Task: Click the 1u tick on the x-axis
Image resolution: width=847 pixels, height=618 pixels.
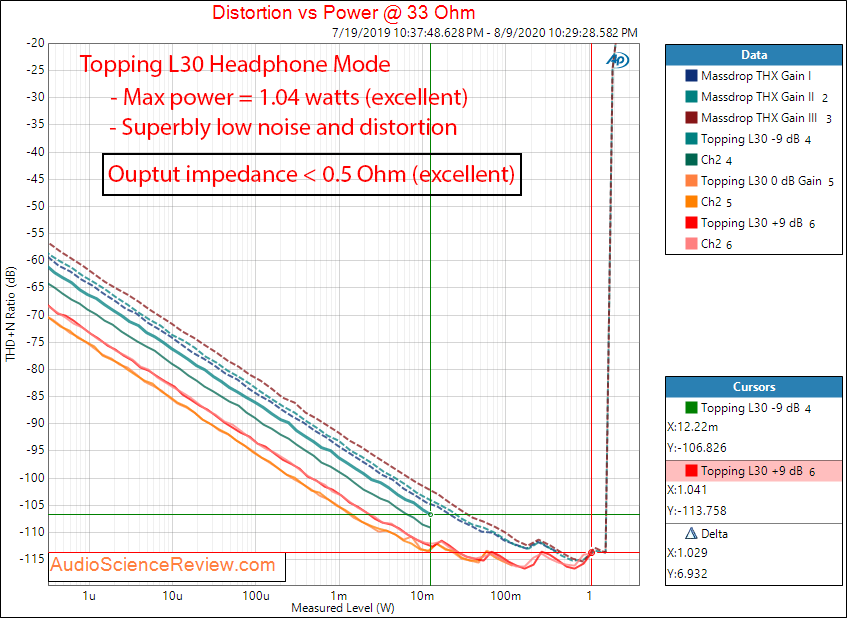Action: coord(89,596)
